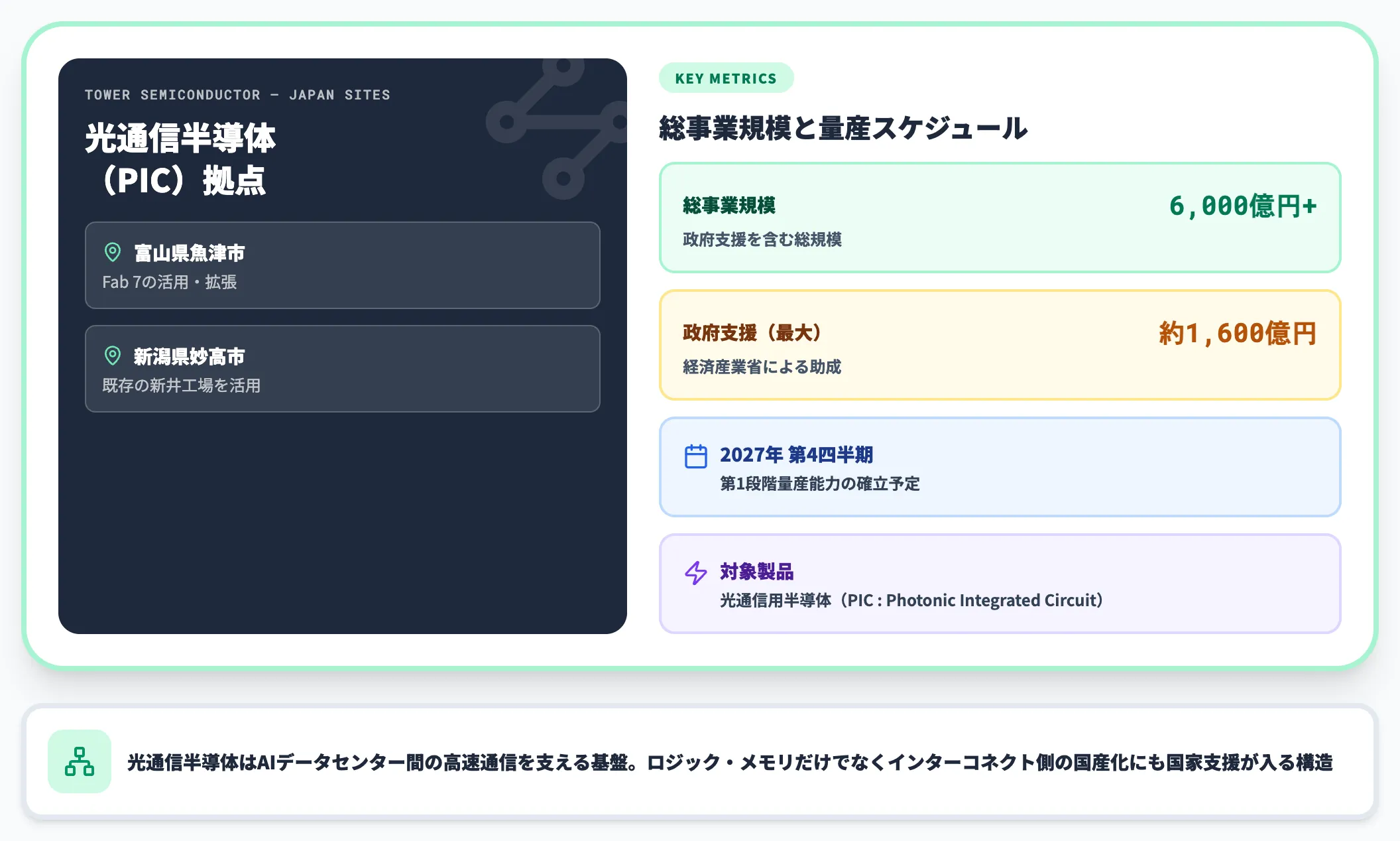Click the footer sentence about AIデータセンター
1400x841 pixels.
click(730, 762)
